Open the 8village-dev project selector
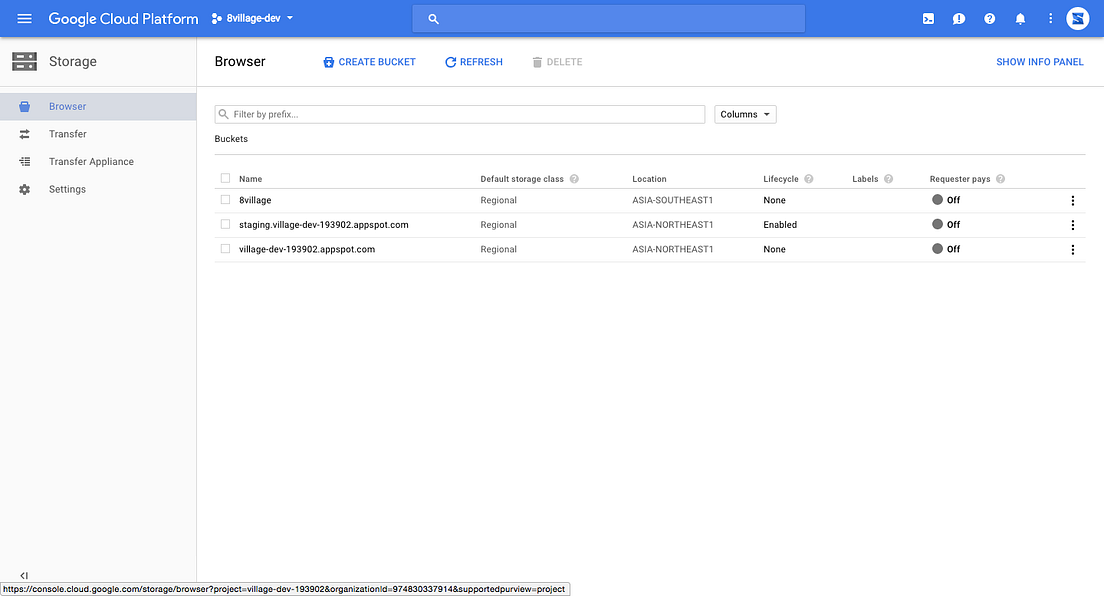The image size is (1104, 596). click(x=251, y=17)
